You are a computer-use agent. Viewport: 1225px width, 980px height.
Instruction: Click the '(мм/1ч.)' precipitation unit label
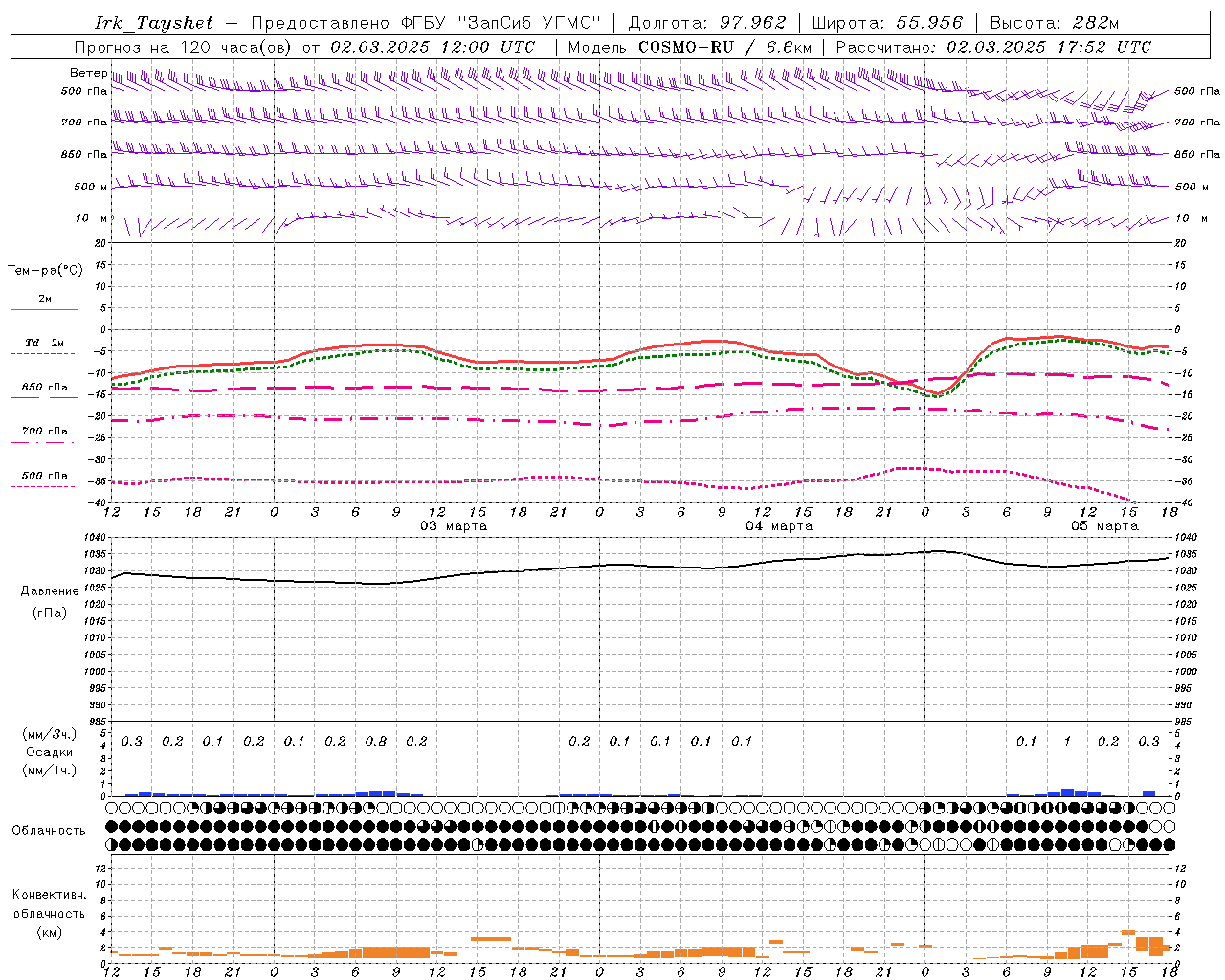[50, 770]
